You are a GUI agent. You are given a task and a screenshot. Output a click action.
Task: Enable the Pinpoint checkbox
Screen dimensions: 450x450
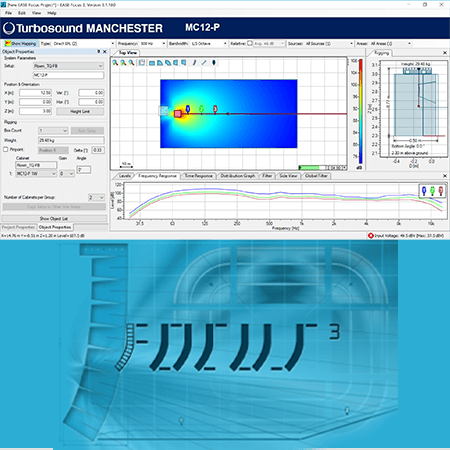click(6, 150)
